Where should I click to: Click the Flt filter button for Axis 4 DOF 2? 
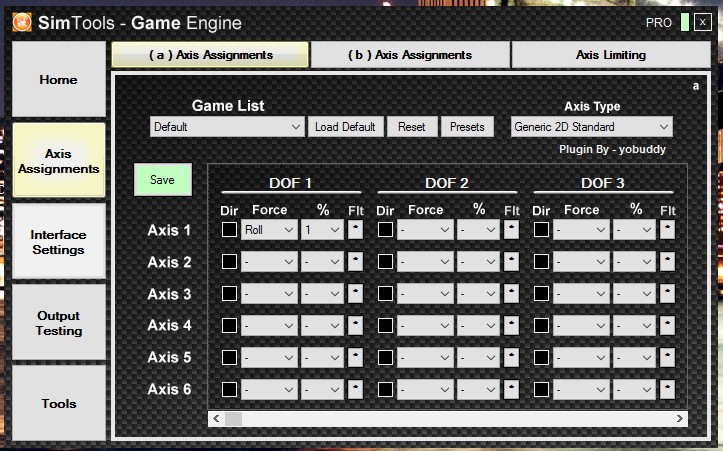511,326
